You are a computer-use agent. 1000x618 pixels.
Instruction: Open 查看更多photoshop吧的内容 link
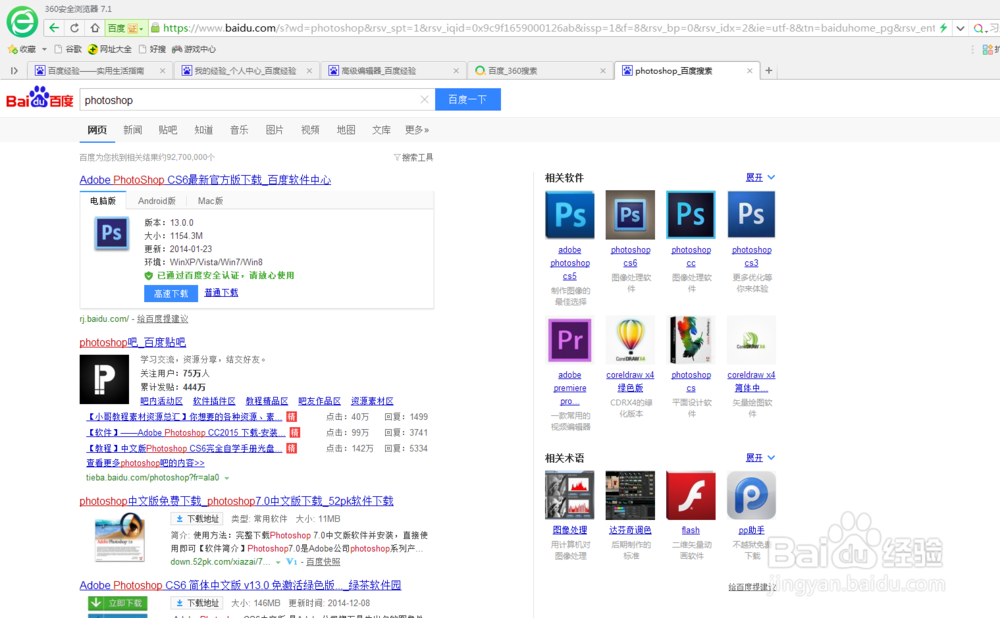pos(145,463)
